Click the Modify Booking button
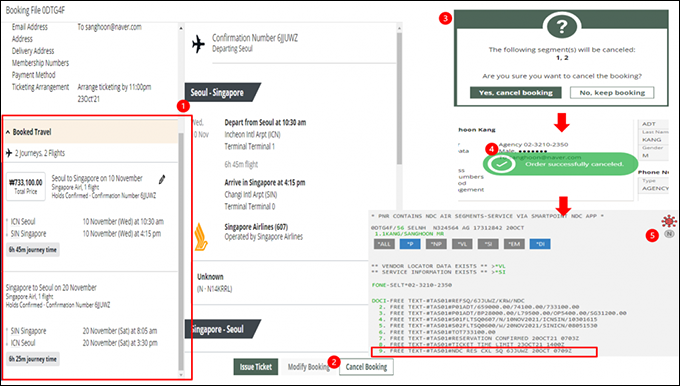Image resolution: width=680 pixels, height=386 pixels. tap(309, 367)
